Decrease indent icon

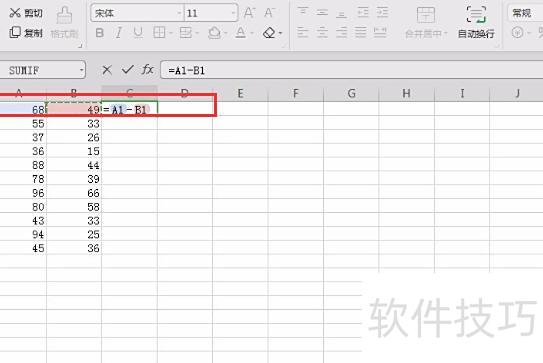click(363, 12)
